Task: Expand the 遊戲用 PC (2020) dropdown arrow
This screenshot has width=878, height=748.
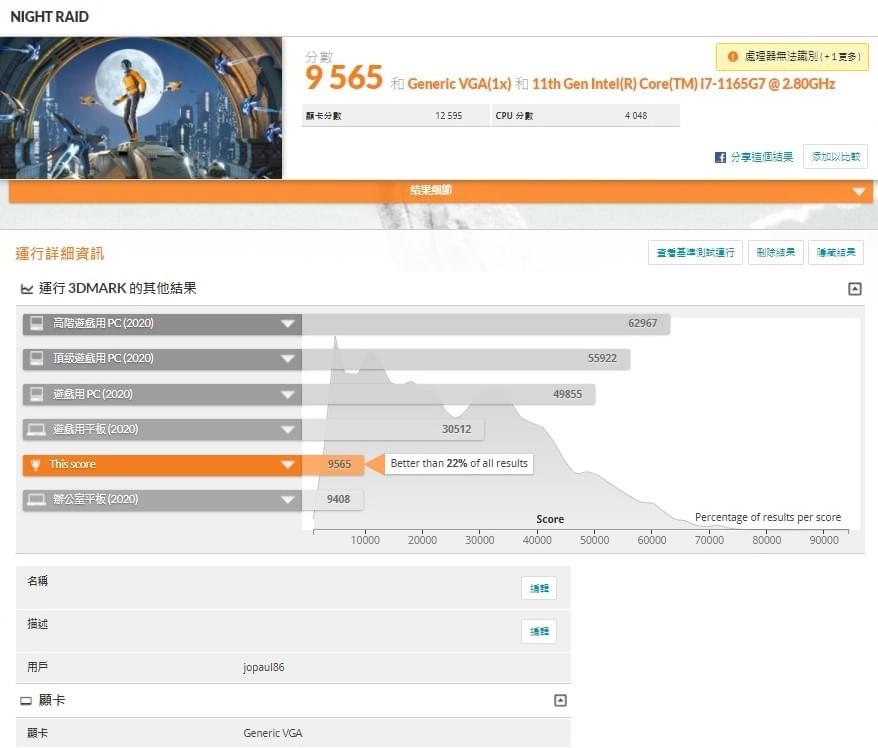Action: (287, 395)
